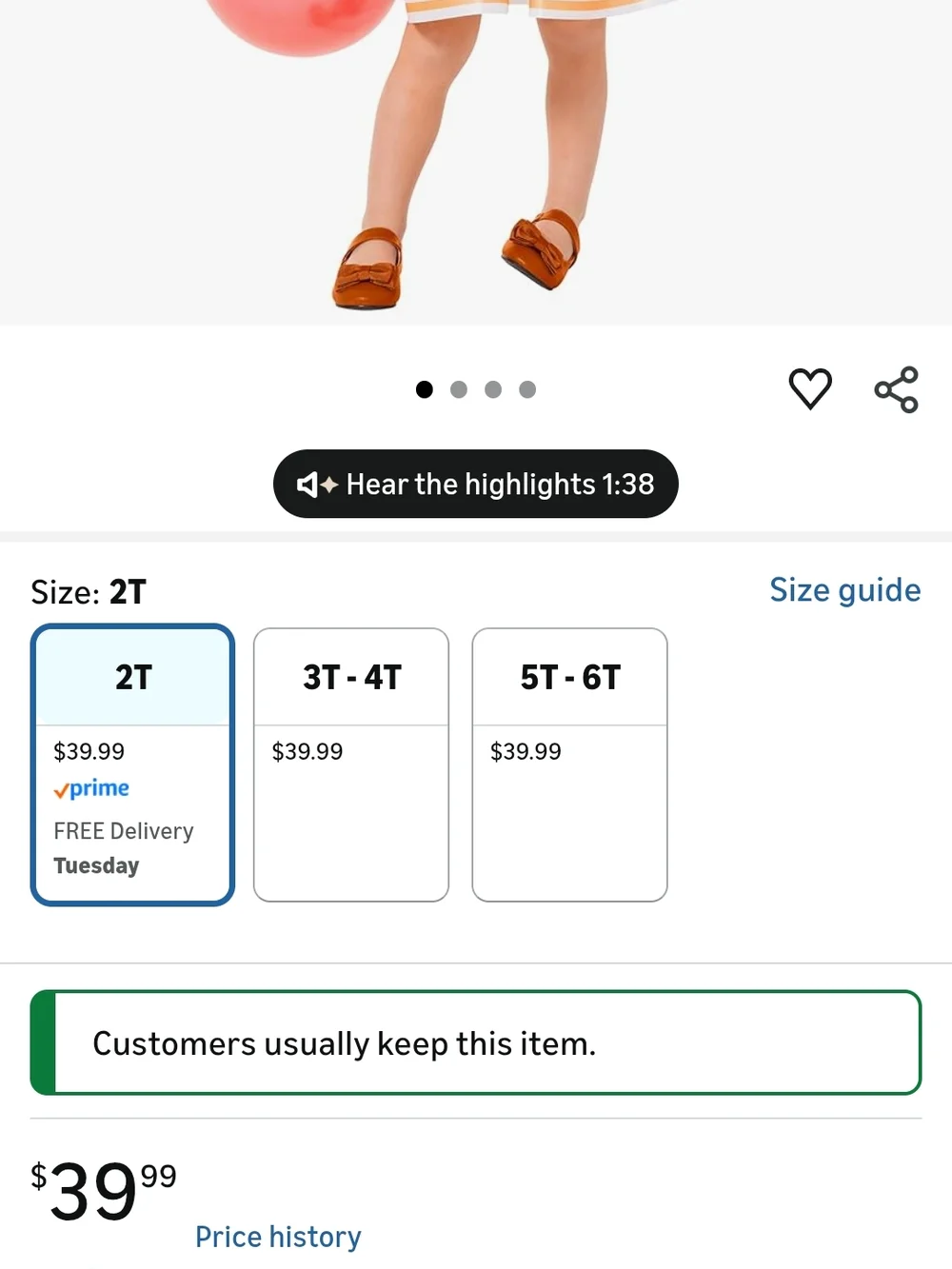
Task: Play Hear the highlights audio
Action: (x=476, y=484)
